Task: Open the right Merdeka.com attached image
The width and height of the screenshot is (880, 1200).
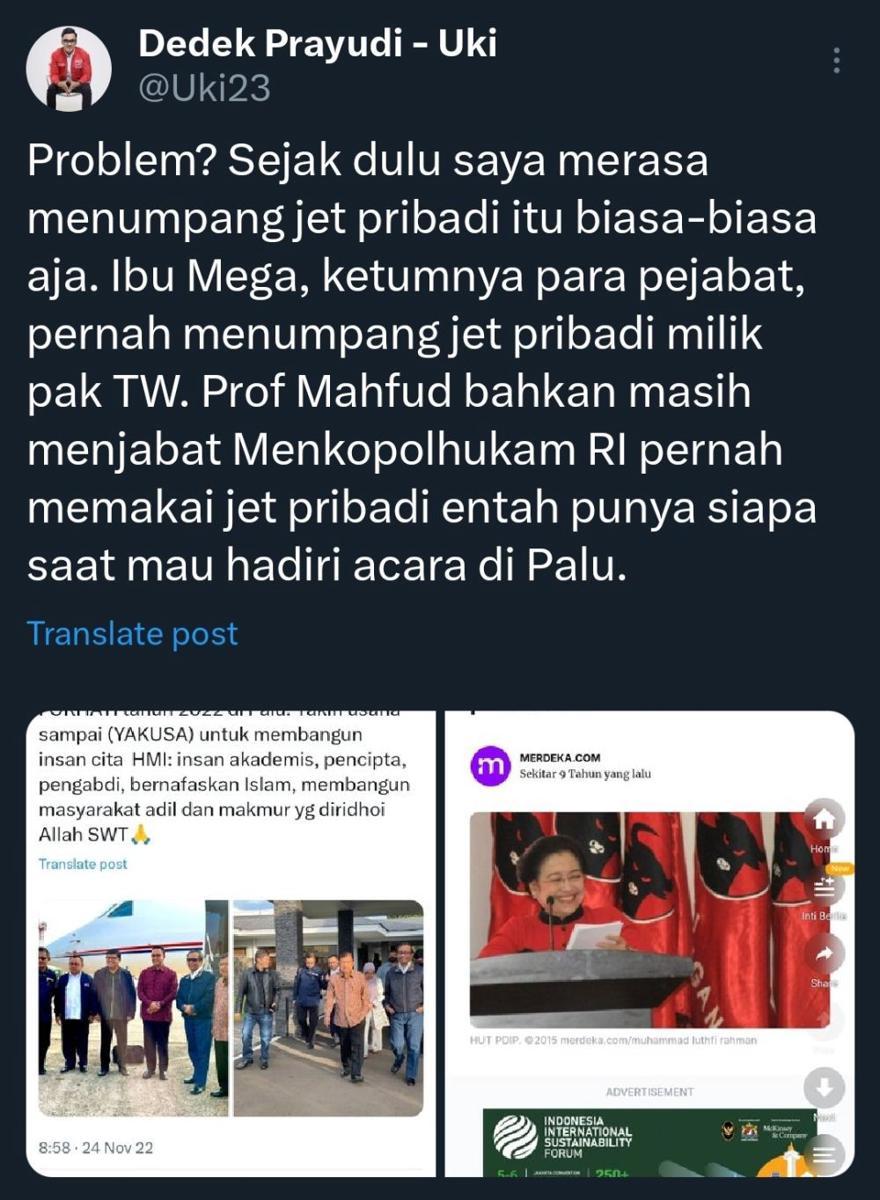Action: (650, 944)
